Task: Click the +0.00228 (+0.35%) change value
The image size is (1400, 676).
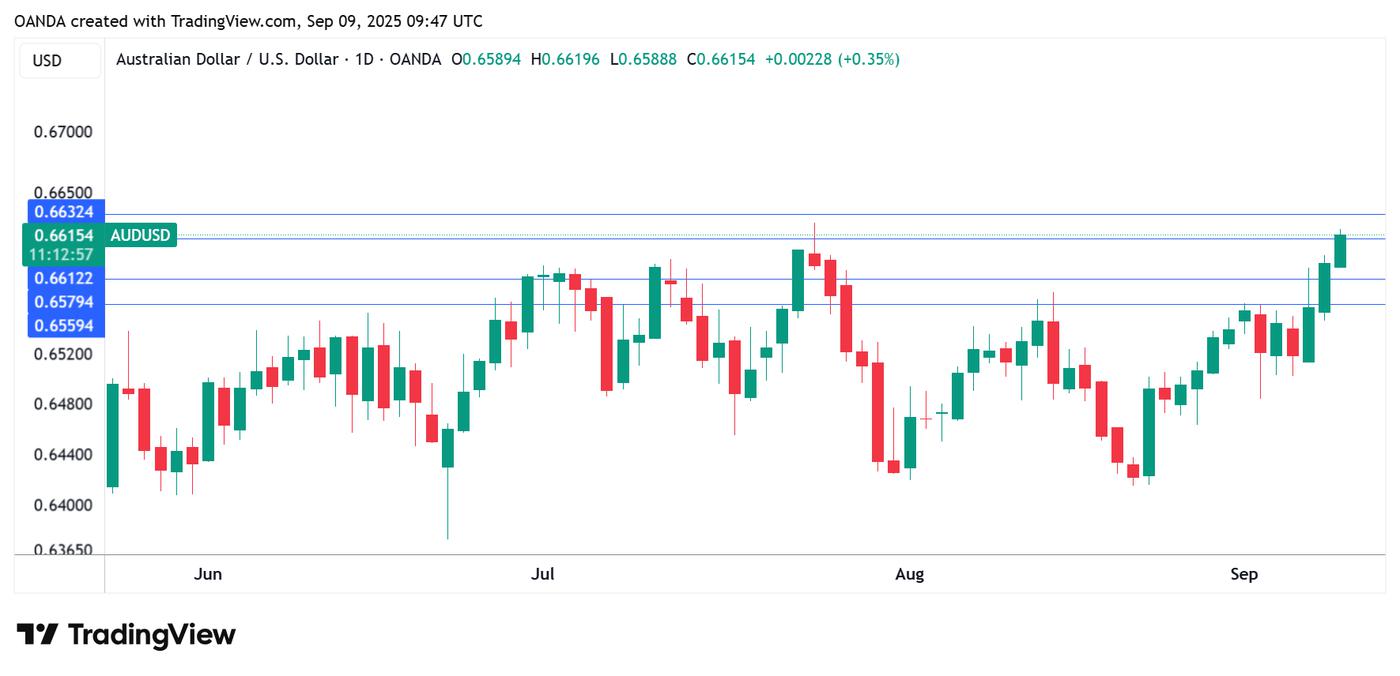Action: (x=832, y=60)
